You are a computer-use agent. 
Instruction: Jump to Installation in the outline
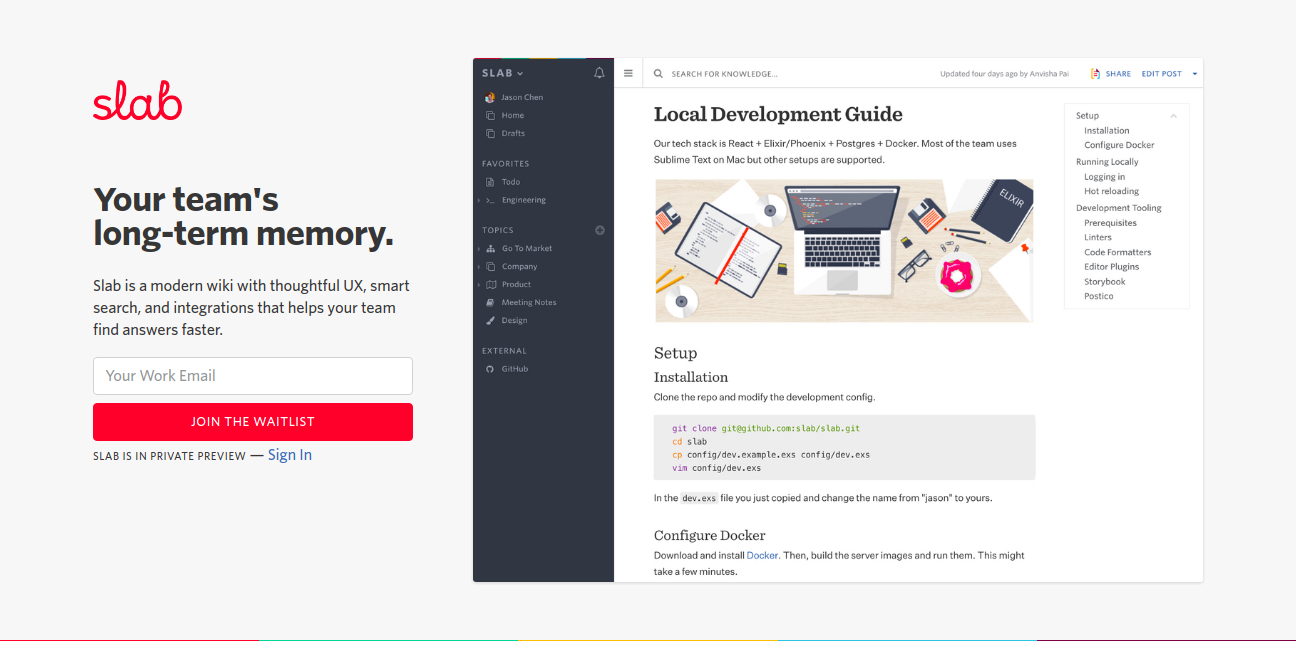(x=1107, y=130)
